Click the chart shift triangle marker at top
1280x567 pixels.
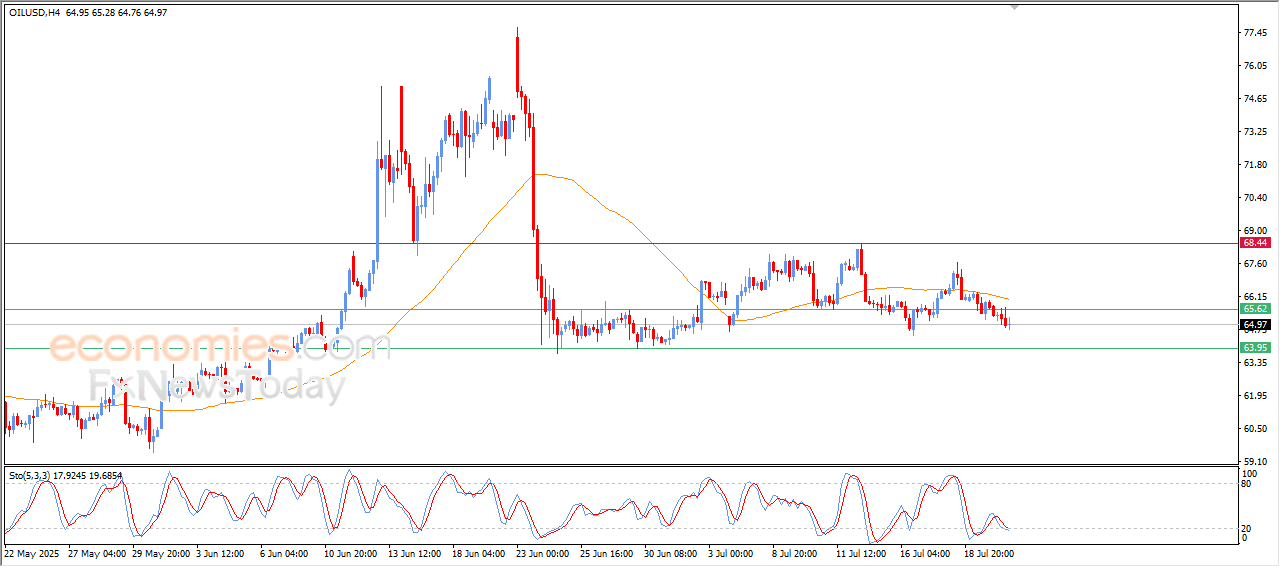coord(1016,6)
